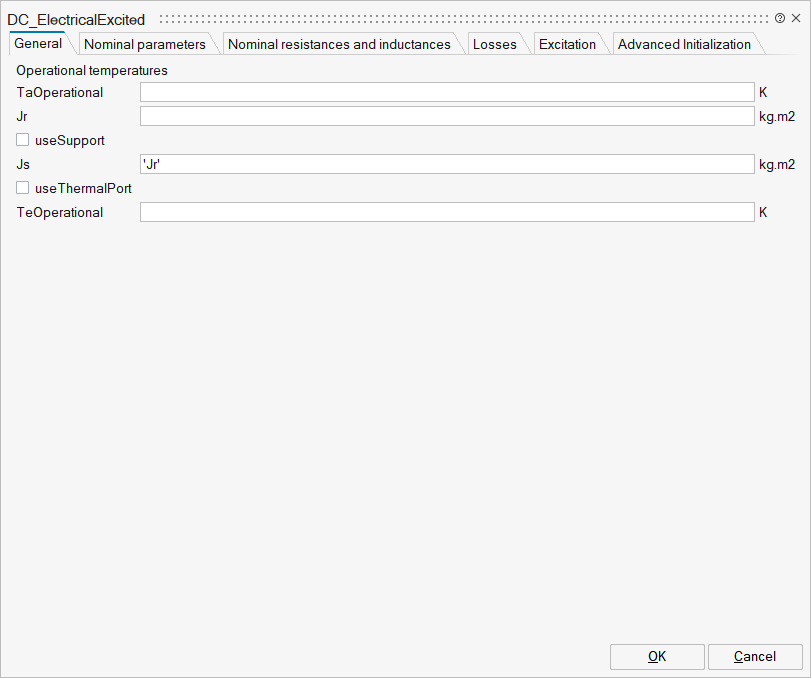
Task: Click the help icon in the title bar
Action: [780, 18]
